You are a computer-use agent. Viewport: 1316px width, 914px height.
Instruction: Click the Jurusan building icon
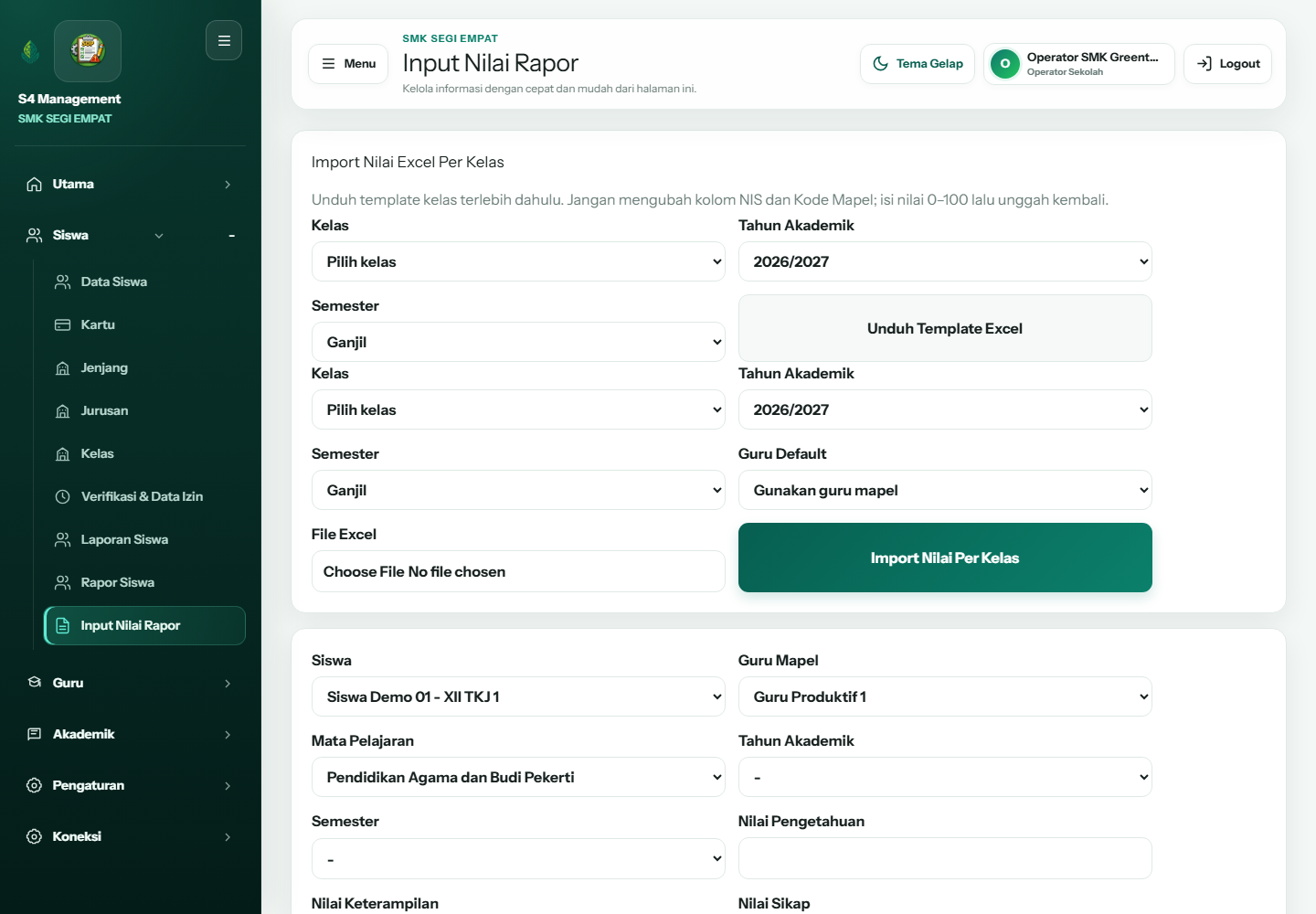(62, 410)
